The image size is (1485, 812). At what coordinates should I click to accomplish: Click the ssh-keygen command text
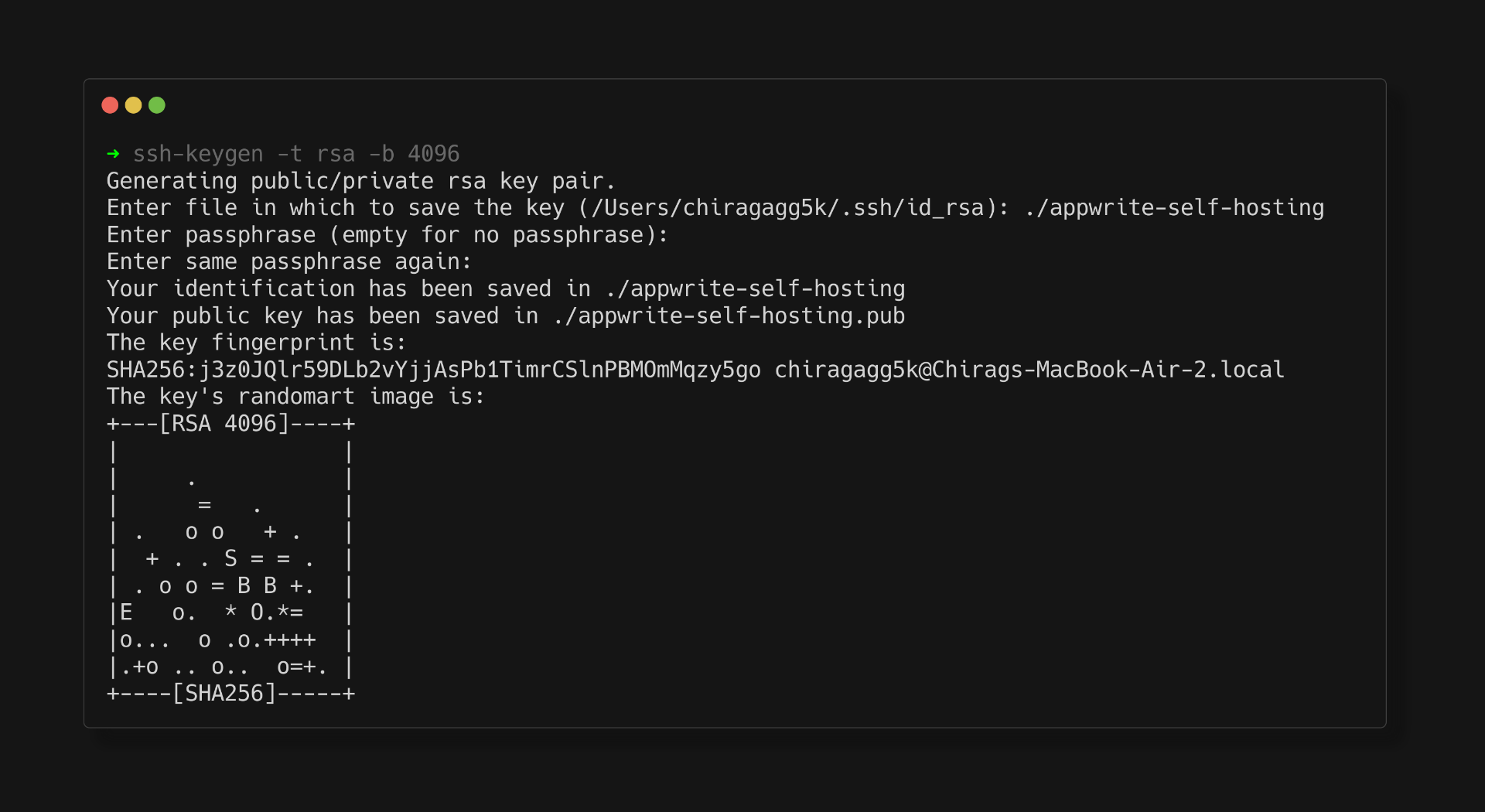198,154
